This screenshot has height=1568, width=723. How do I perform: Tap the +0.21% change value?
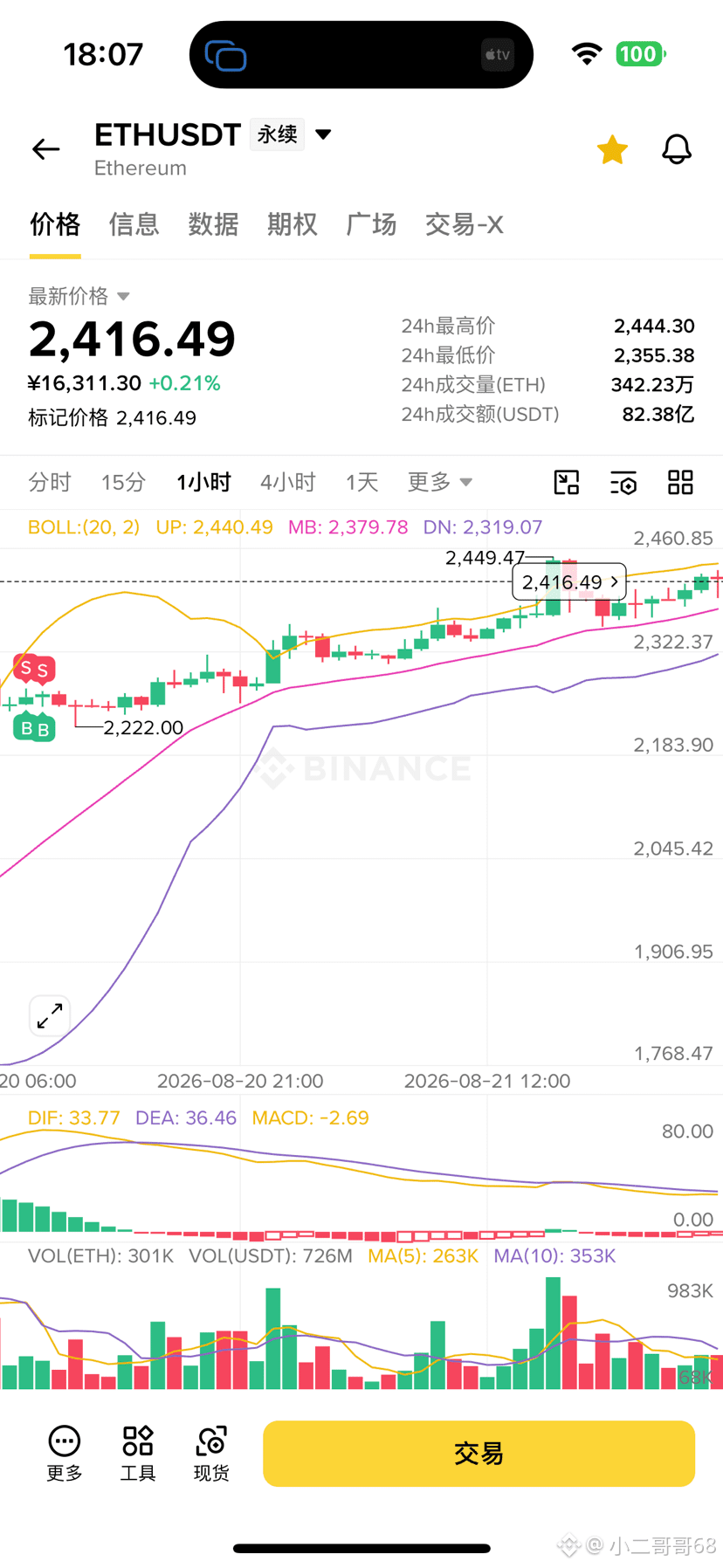[x=184, y=383]
